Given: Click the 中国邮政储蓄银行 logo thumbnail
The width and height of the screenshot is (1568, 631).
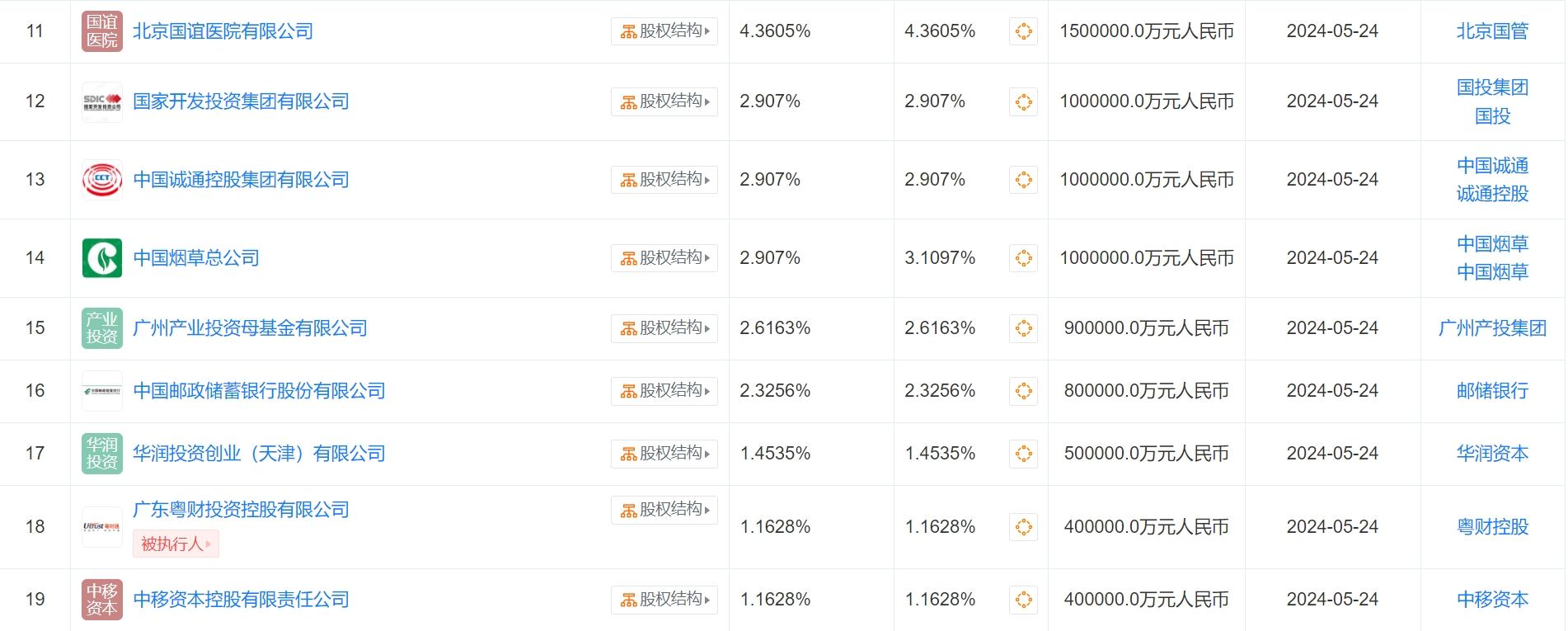Looking at the screenshot, I should pos(102,391).
